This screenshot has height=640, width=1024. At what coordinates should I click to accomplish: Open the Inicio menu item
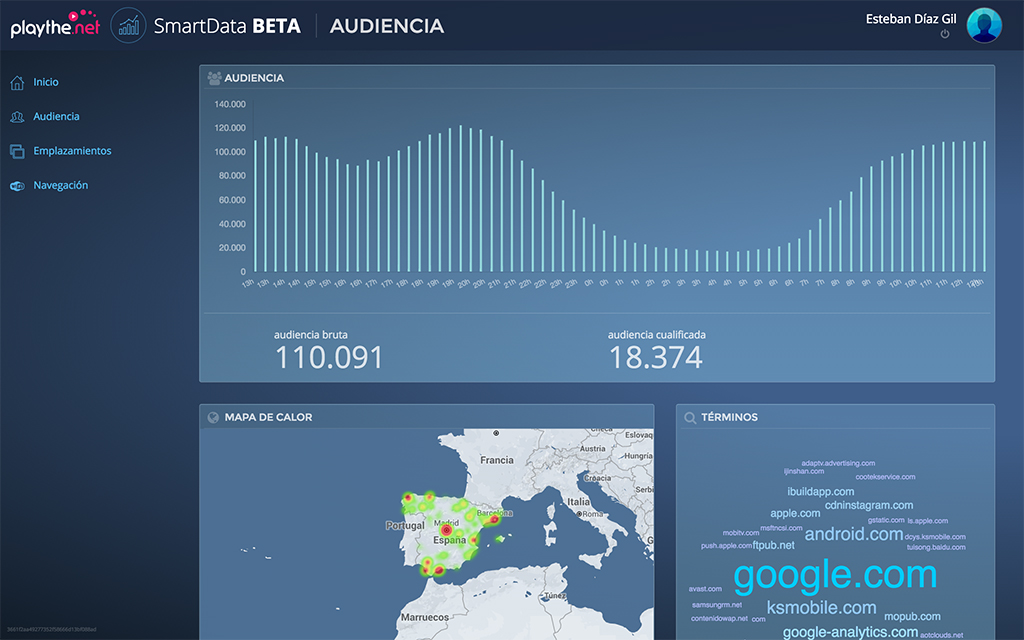tap(46, 83)
